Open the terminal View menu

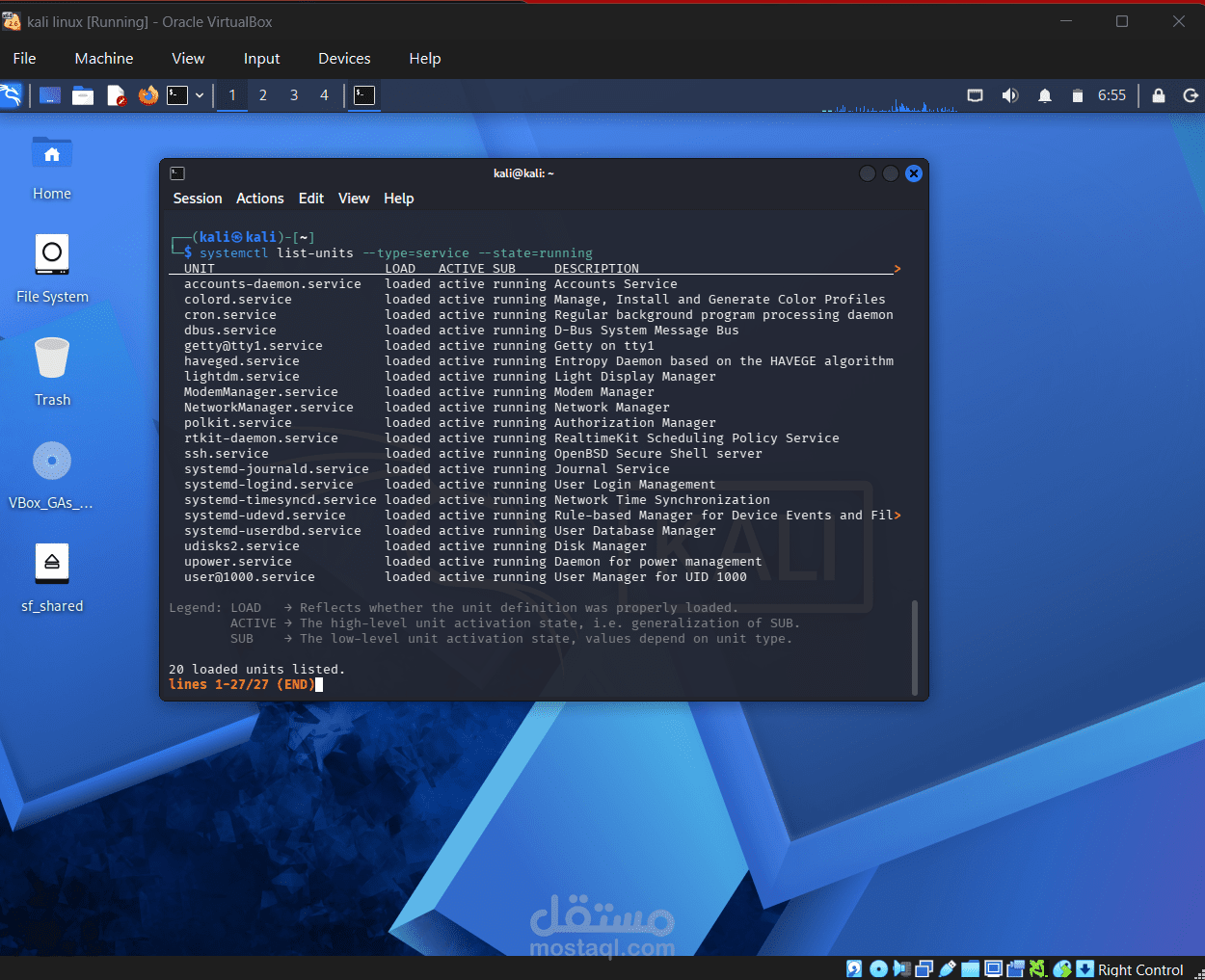(x=354, y=199)
